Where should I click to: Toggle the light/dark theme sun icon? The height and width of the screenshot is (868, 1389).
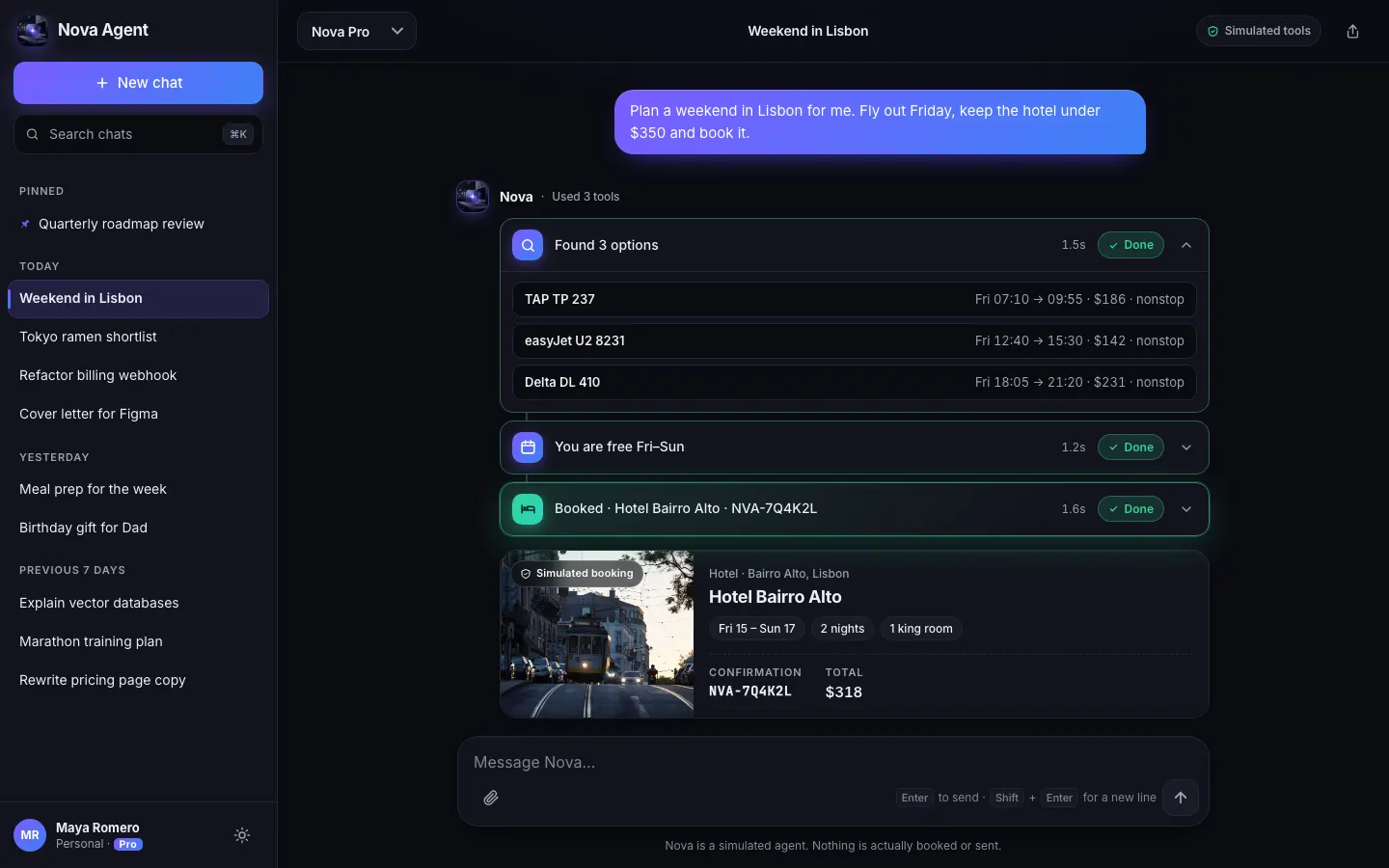[x=242, y=835]
